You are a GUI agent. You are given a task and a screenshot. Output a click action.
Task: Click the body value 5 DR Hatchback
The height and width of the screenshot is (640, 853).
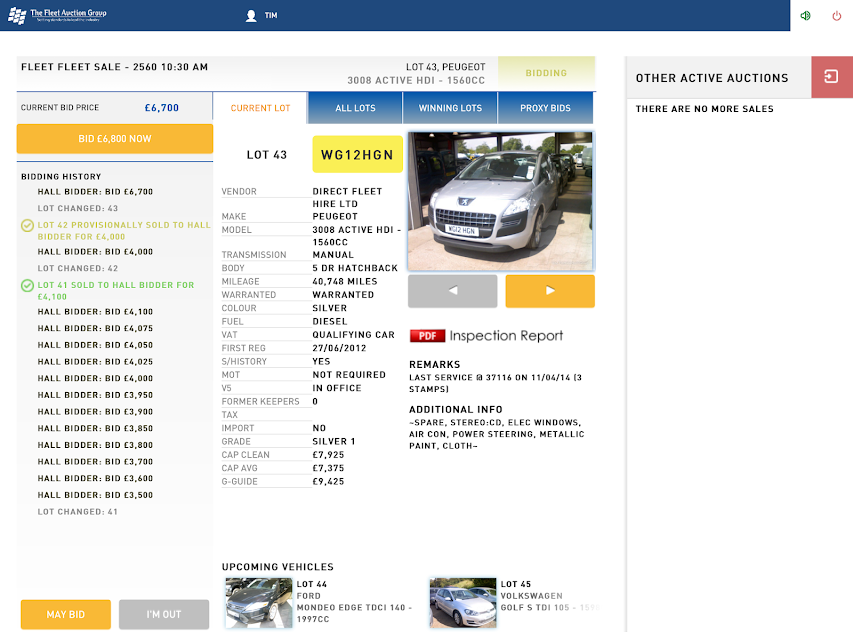point(355,268)
